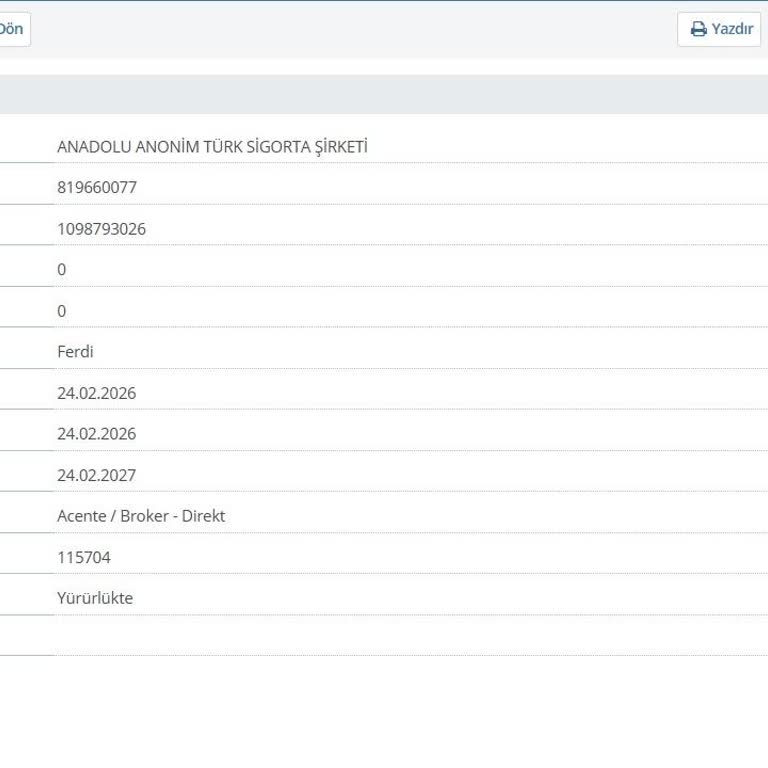The width and height of the screenshot is (768, 768).
Task: Select the value 1098793026
Action: (x=101, y=229)
